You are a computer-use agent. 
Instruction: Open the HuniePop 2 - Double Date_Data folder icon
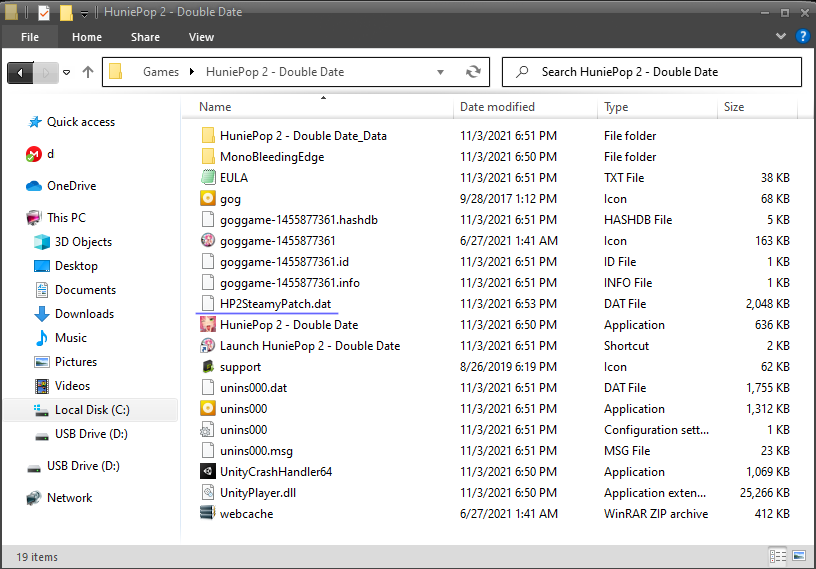(x=208, y=135)
